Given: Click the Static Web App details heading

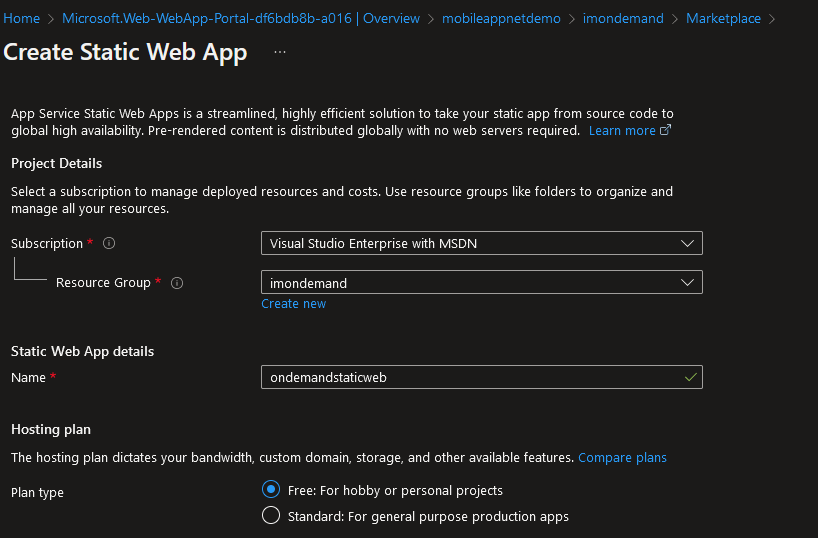Looking at the screenshot, I should pyautogui.click(x=82, y=351).
